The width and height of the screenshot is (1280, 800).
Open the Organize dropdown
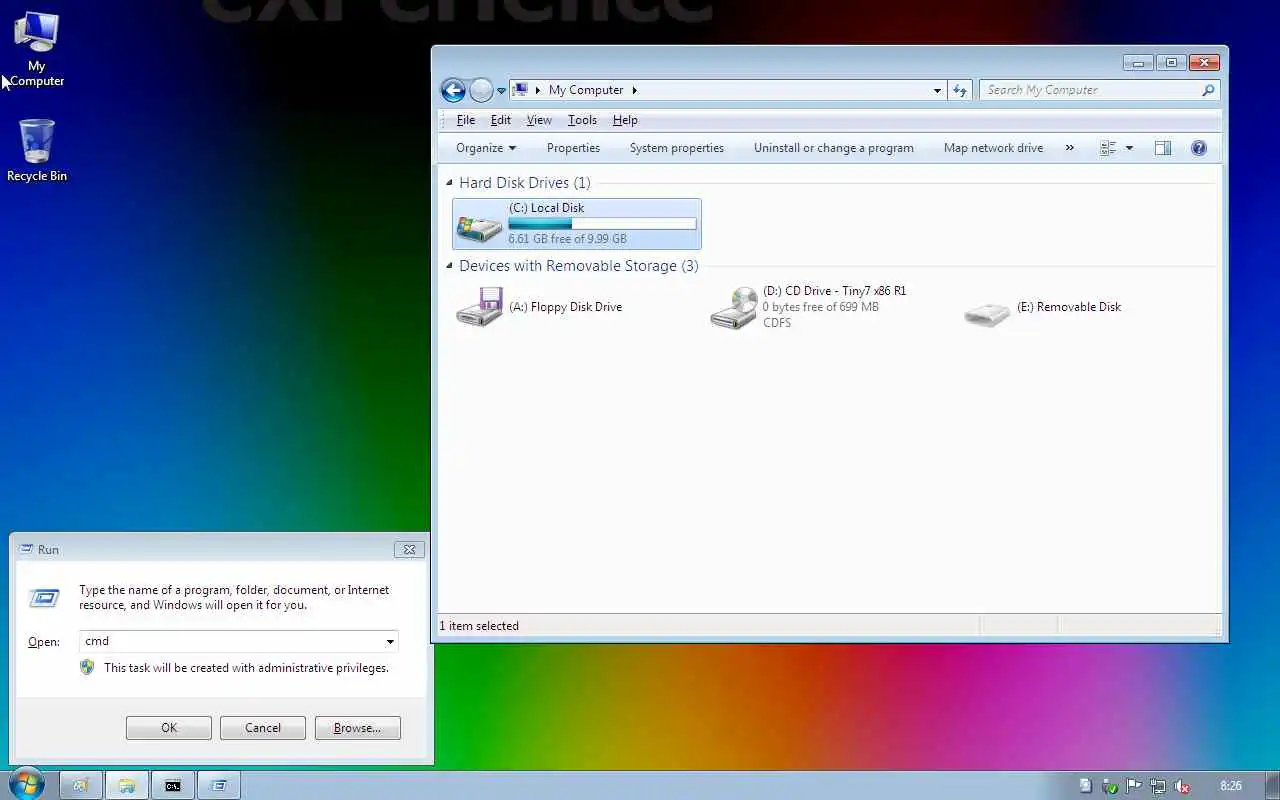pos(486,148)
